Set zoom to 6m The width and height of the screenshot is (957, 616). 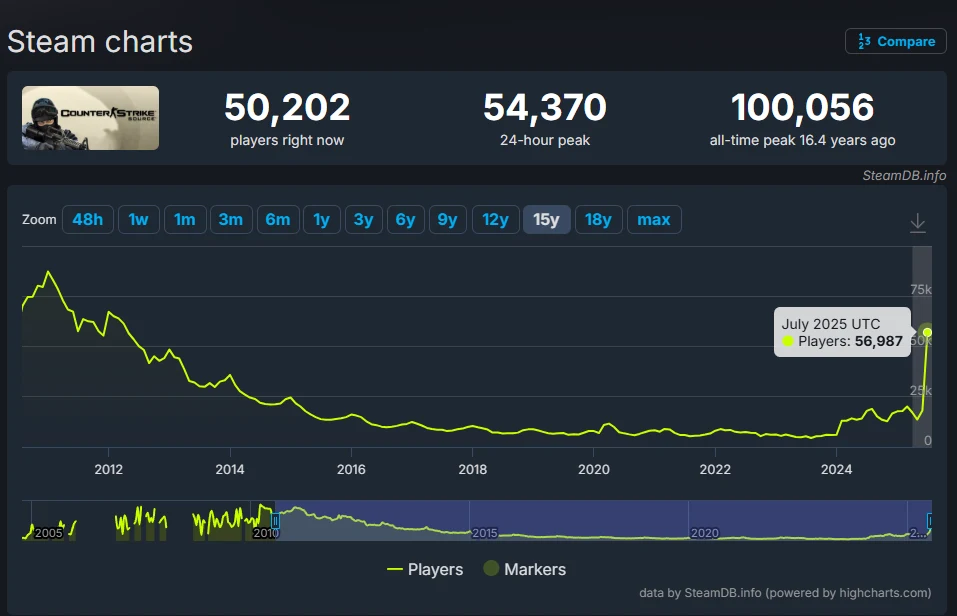278,219
